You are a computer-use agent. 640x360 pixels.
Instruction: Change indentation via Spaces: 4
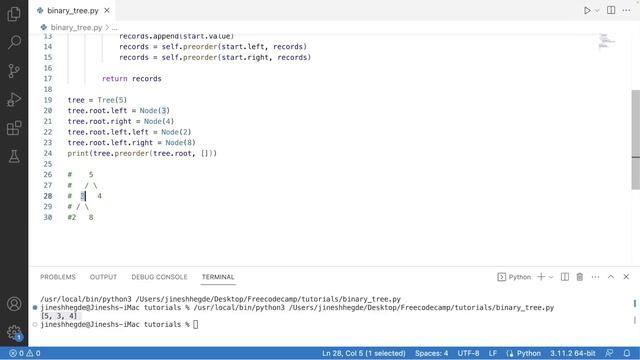tap(431, 353)
